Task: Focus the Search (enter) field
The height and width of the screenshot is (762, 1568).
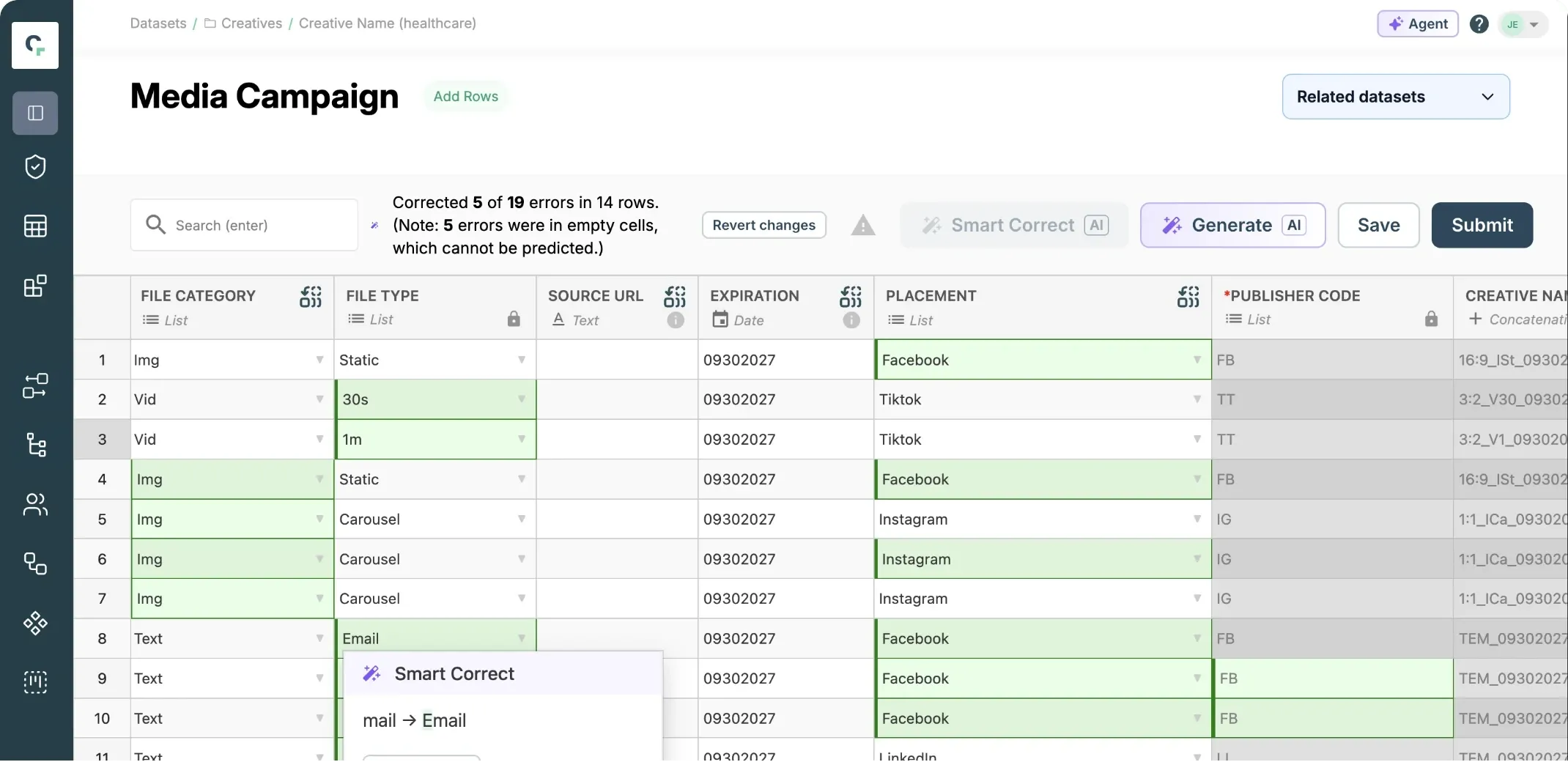Action: coord(244,225)
